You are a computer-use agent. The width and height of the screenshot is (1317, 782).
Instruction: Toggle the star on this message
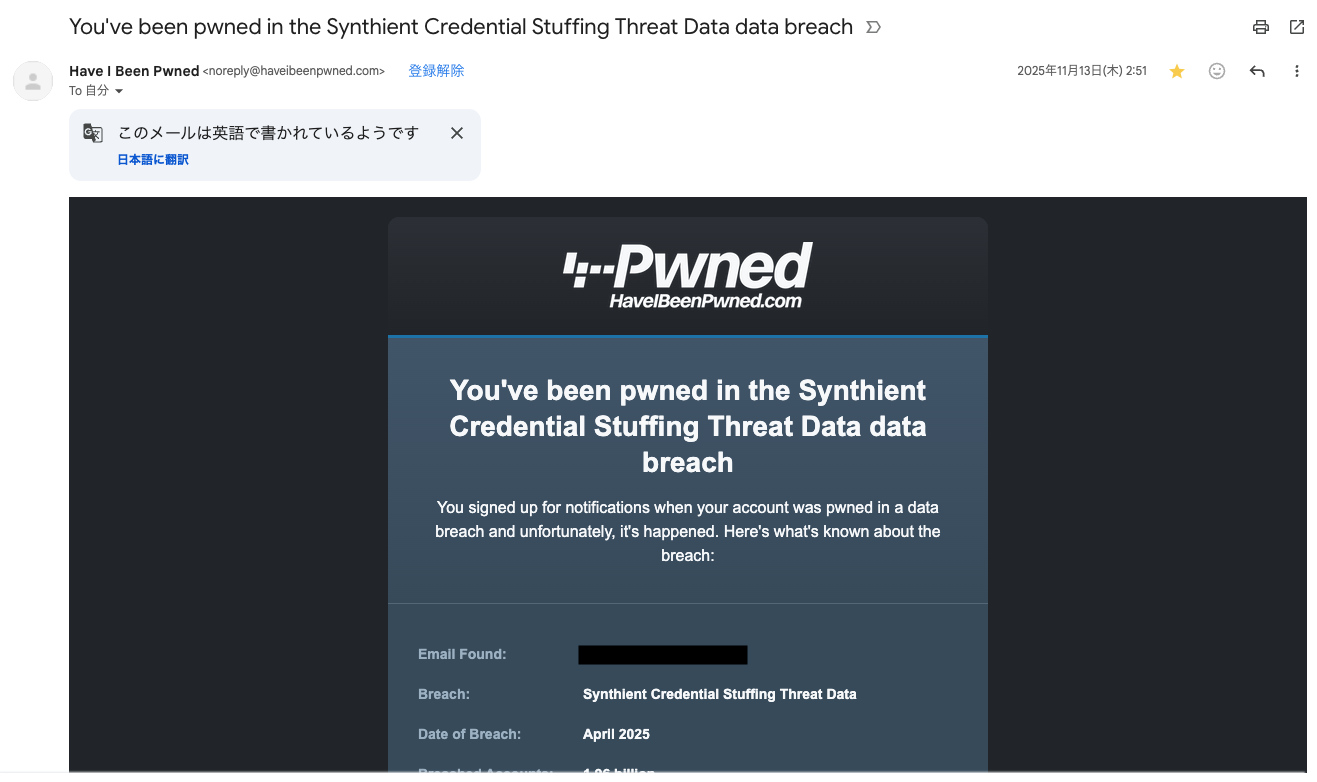point(1177,71)
